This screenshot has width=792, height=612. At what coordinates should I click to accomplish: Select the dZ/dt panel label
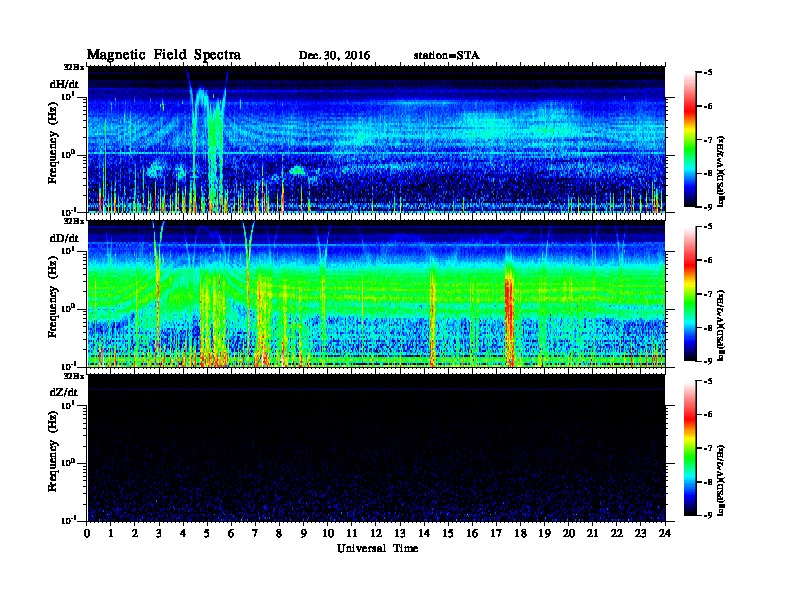pyautogui.click(x=64, y=392)
